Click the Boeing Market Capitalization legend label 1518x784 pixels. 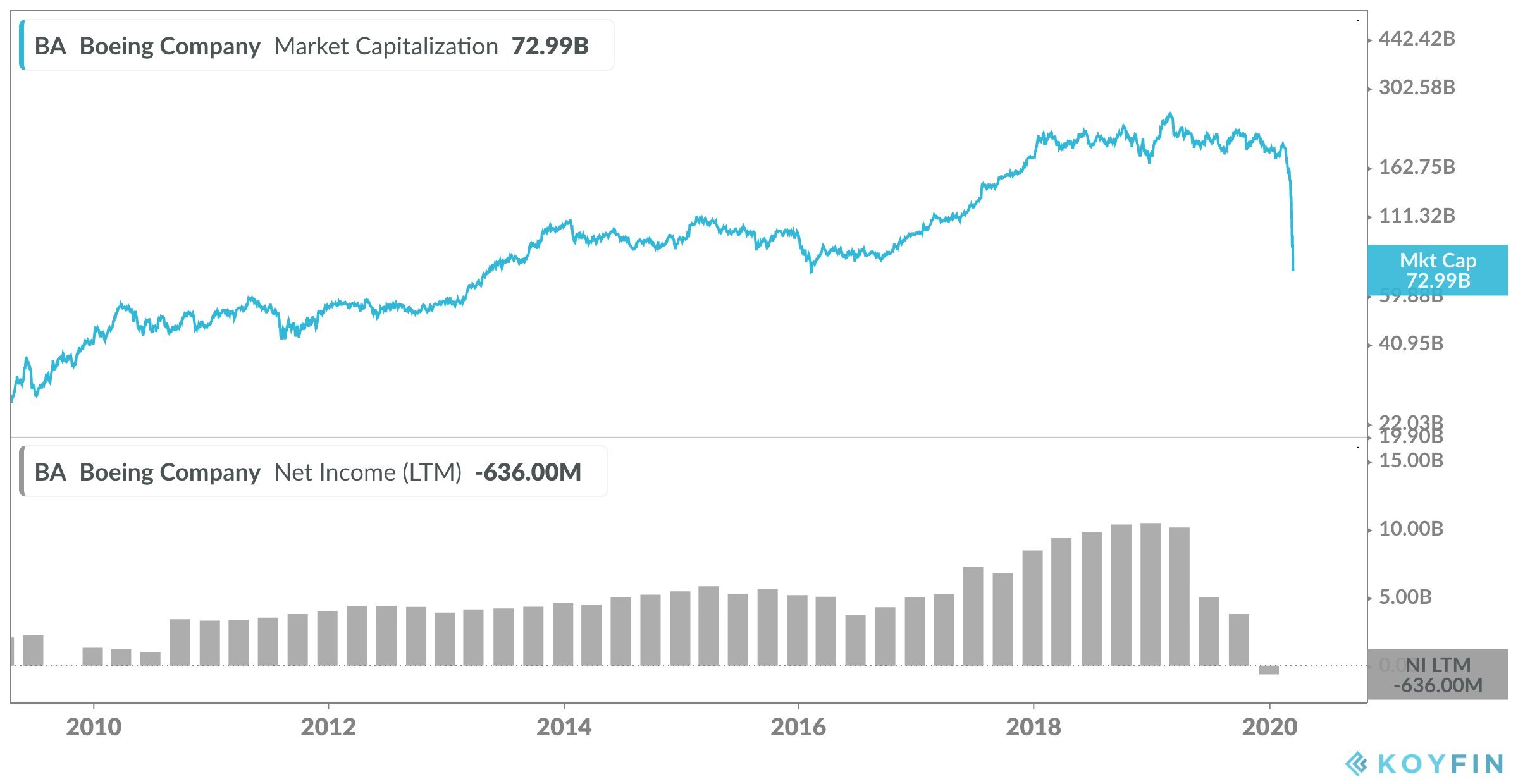pos(317,46)
